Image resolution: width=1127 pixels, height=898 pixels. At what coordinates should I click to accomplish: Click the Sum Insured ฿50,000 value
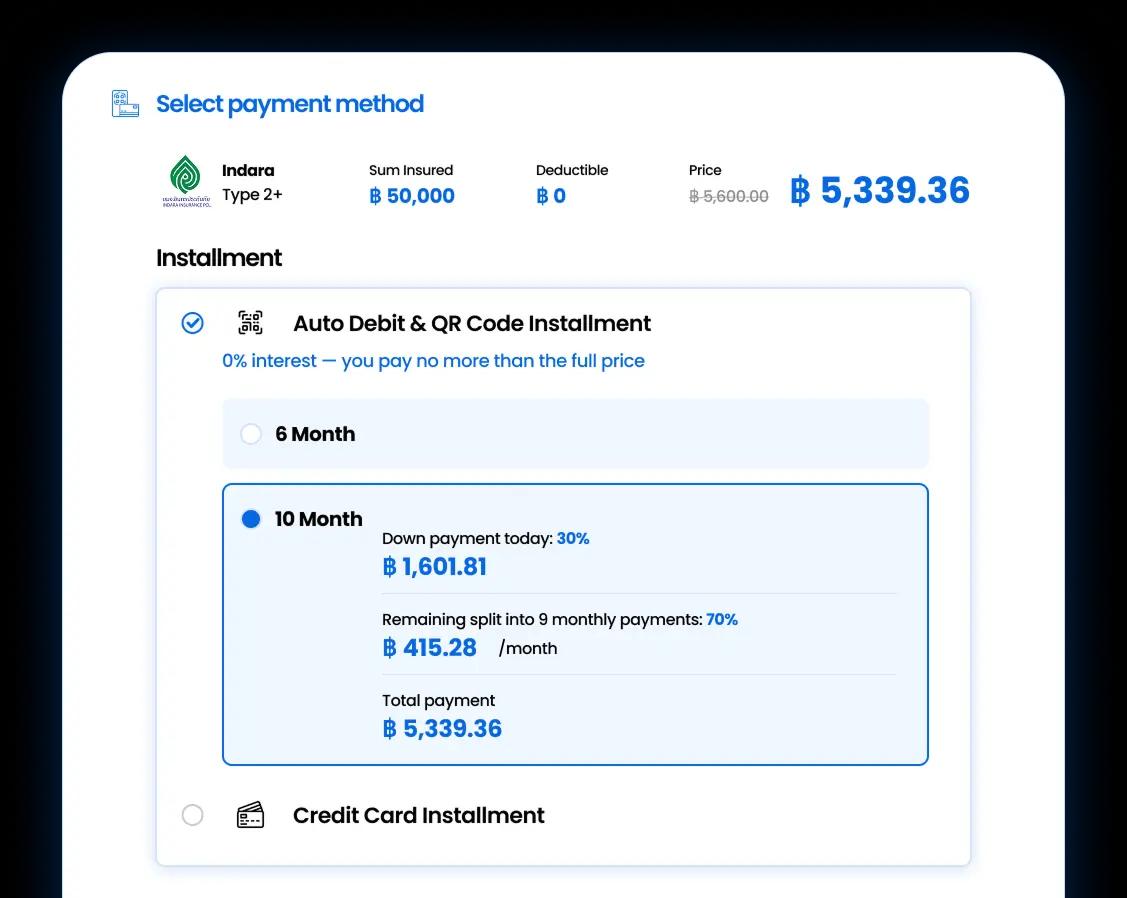(x=412, y=196)
